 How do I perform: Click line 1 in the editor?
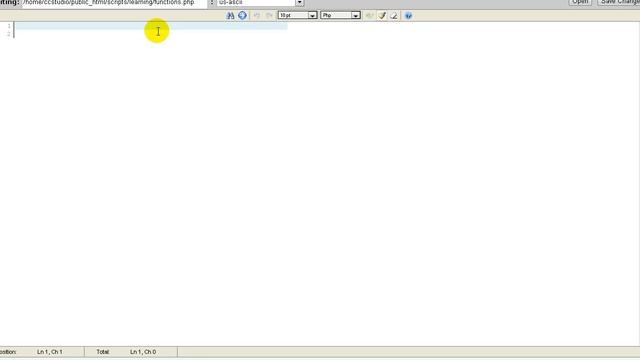151,26
